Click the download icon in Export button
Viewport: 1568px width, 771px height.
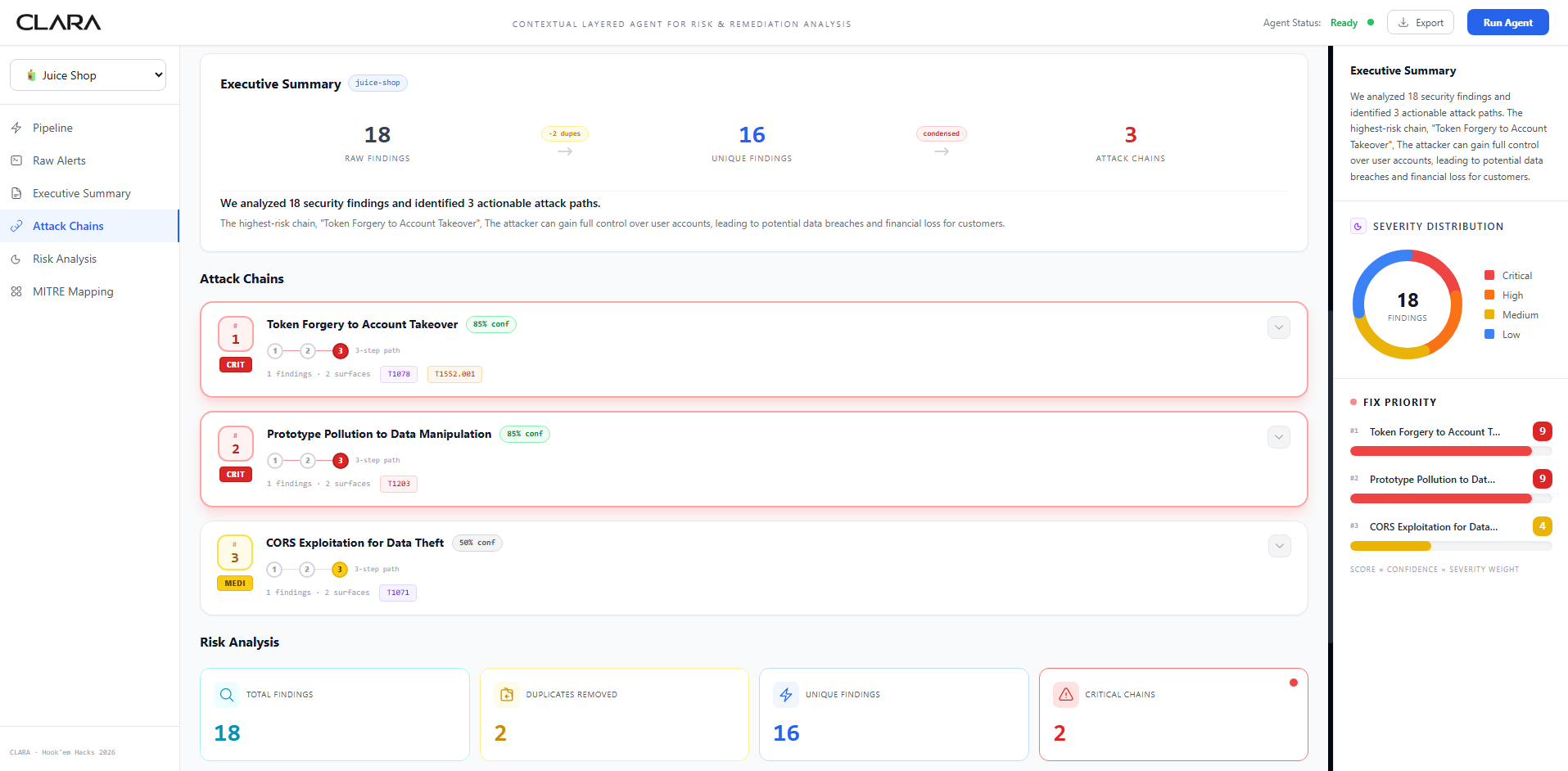pyautogui.click(x=1403, y=23)
